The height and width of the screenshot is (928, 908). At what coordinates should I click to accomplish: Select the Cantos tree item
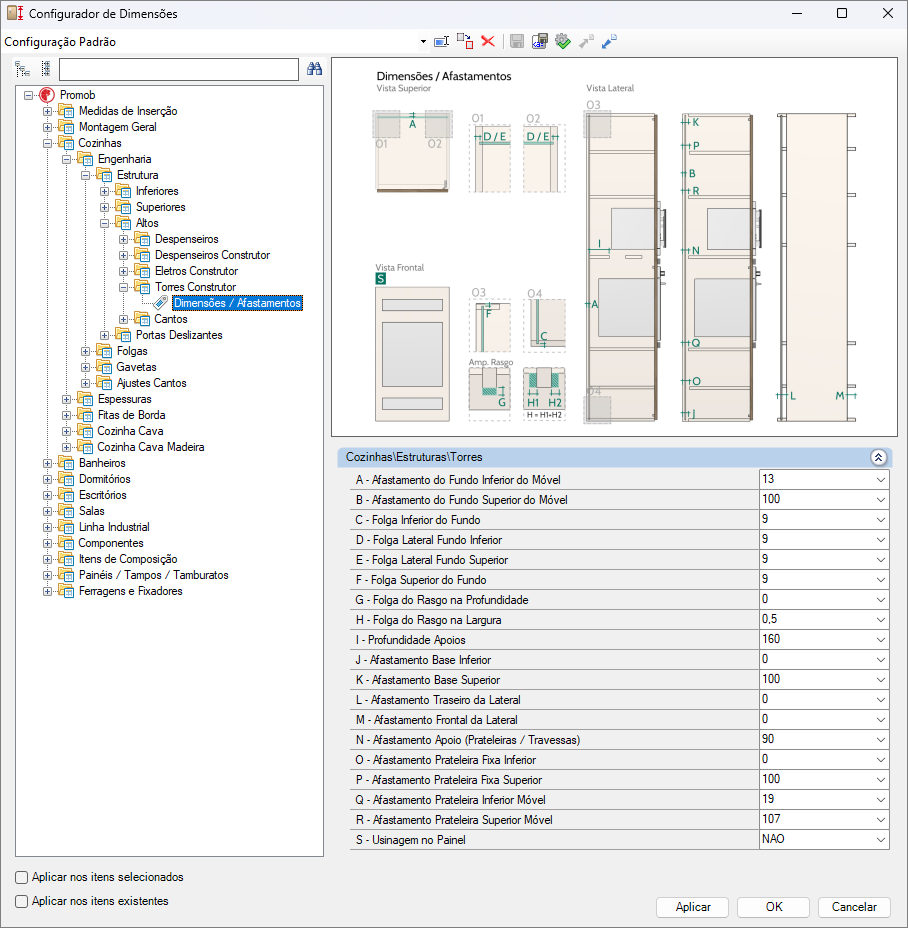tap(171, 319)
